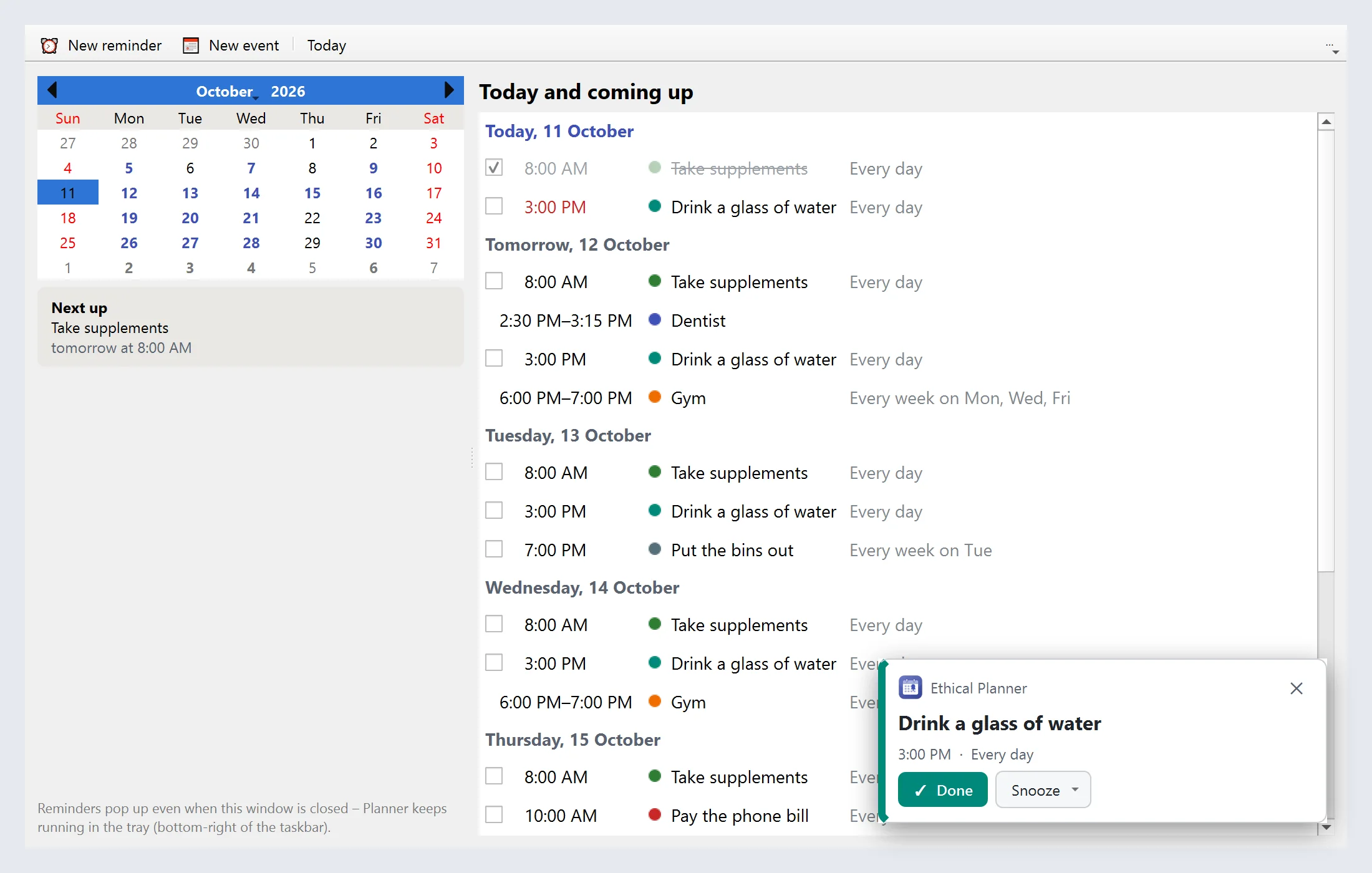Click the blue dot next to Dentist
The image size is (1372, 873).
point(655,320)
